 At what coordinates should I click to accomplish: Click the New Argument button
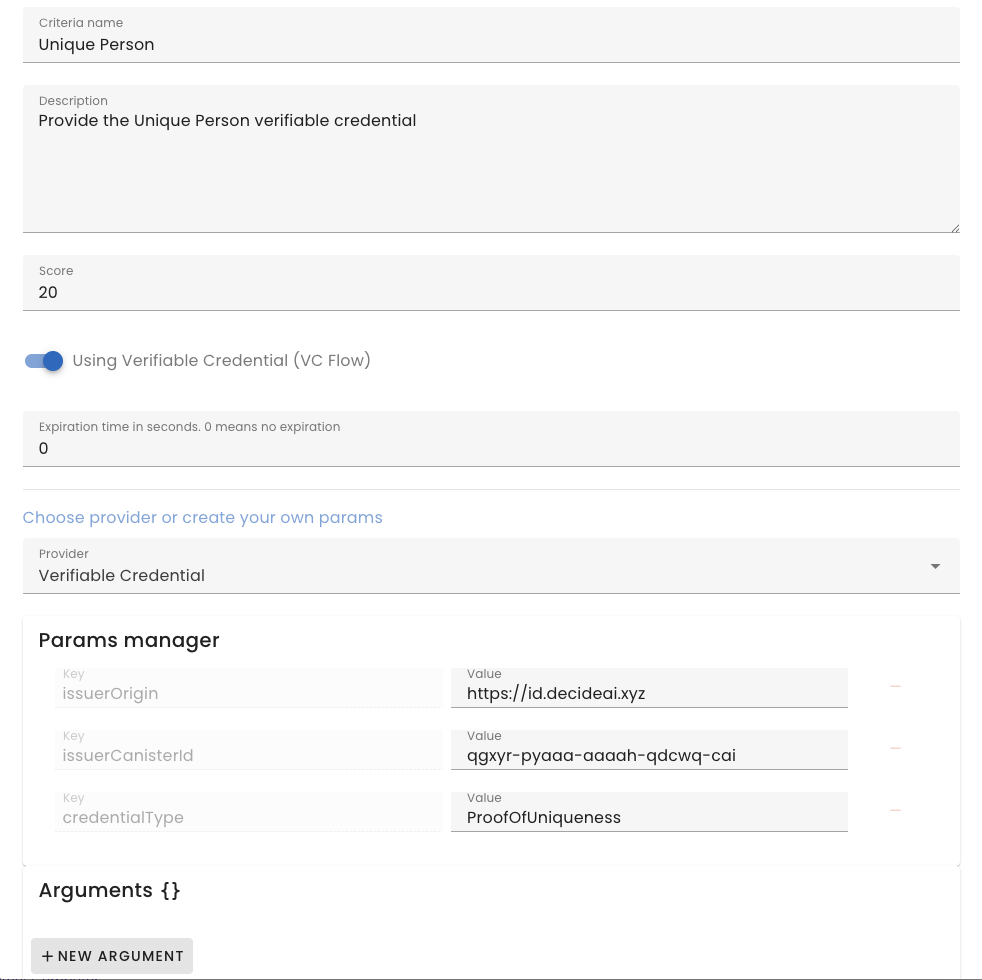coord(112,956)
